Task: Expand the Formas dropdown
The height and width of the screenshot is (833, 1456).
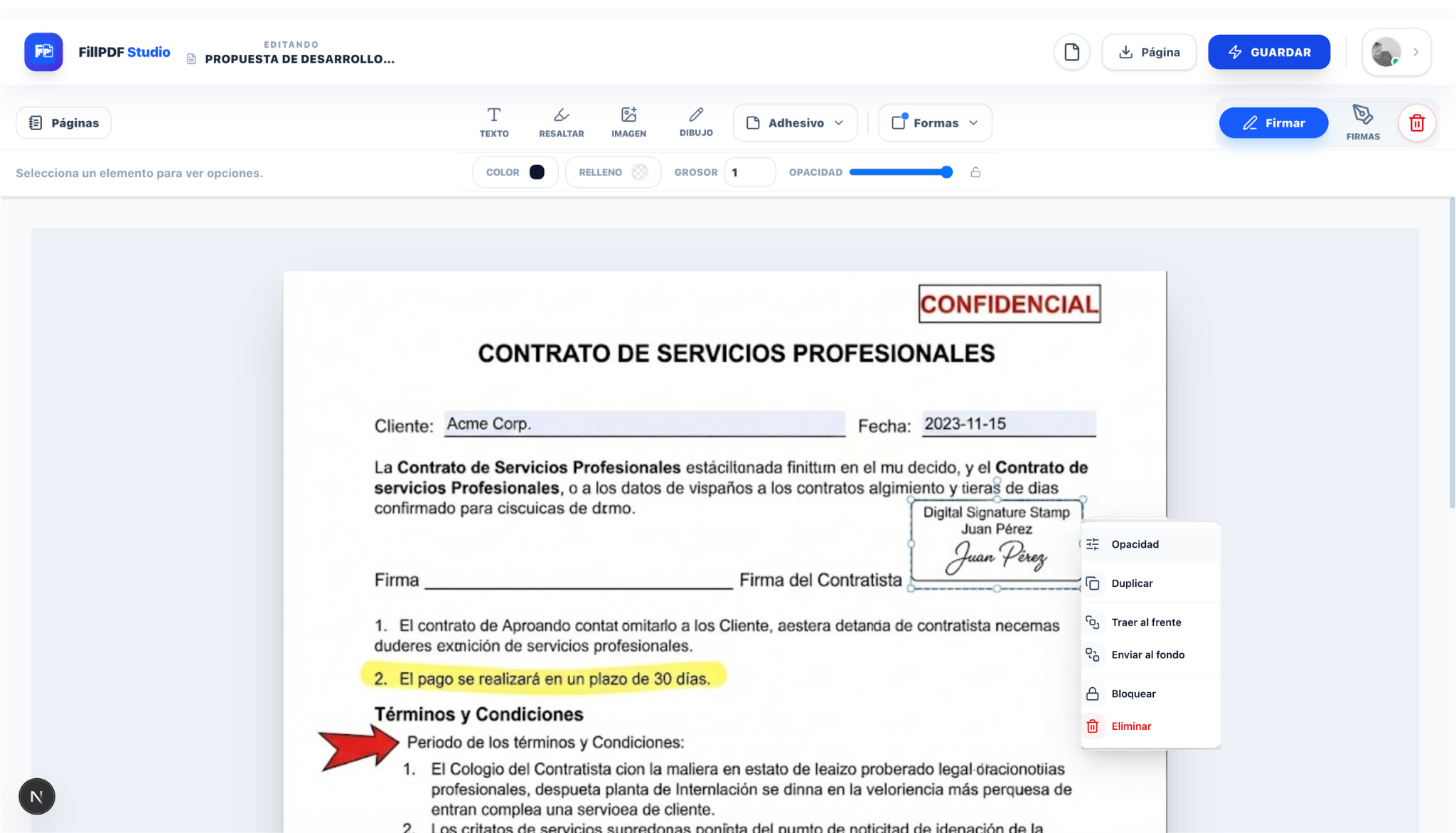Action: click(x=934, y=122)
